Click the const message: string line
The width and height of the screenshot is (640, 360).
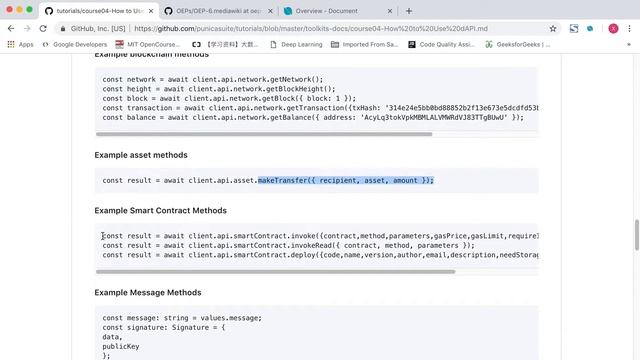click(182, 318)
